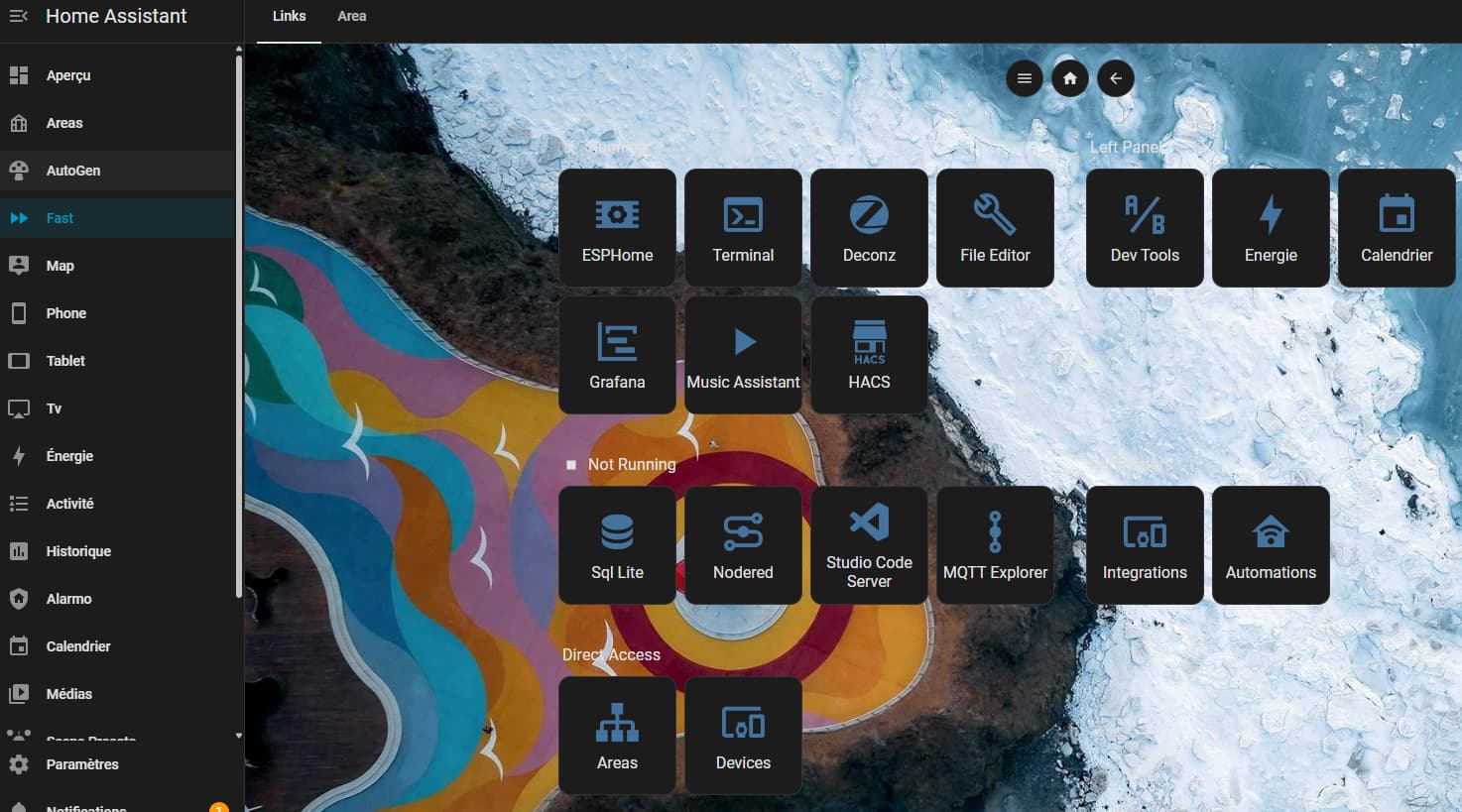Launch Studio Code Server tile
This screenshot has width=1462, height=812.
pyautogui.click(x=869, y=545)
